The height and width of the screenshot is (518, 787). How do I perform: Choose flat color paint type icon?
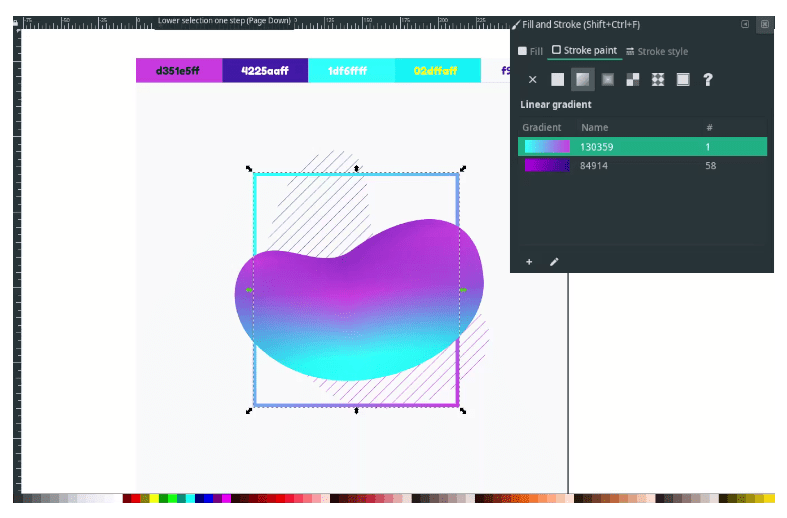point(557,79)
